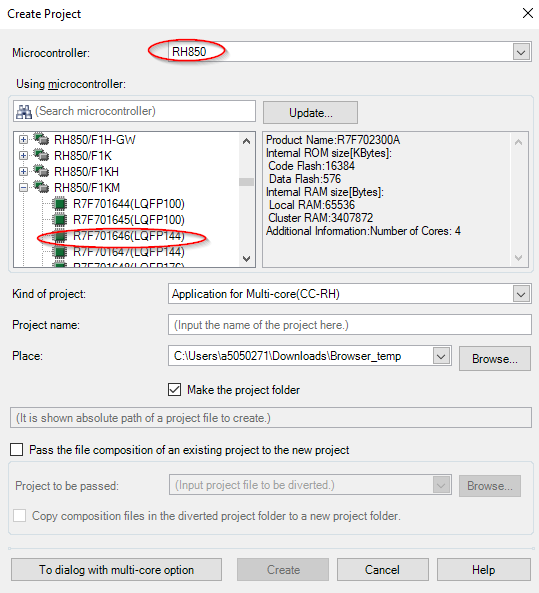Click the Data Flash:576 line

[x=305, y=179]
